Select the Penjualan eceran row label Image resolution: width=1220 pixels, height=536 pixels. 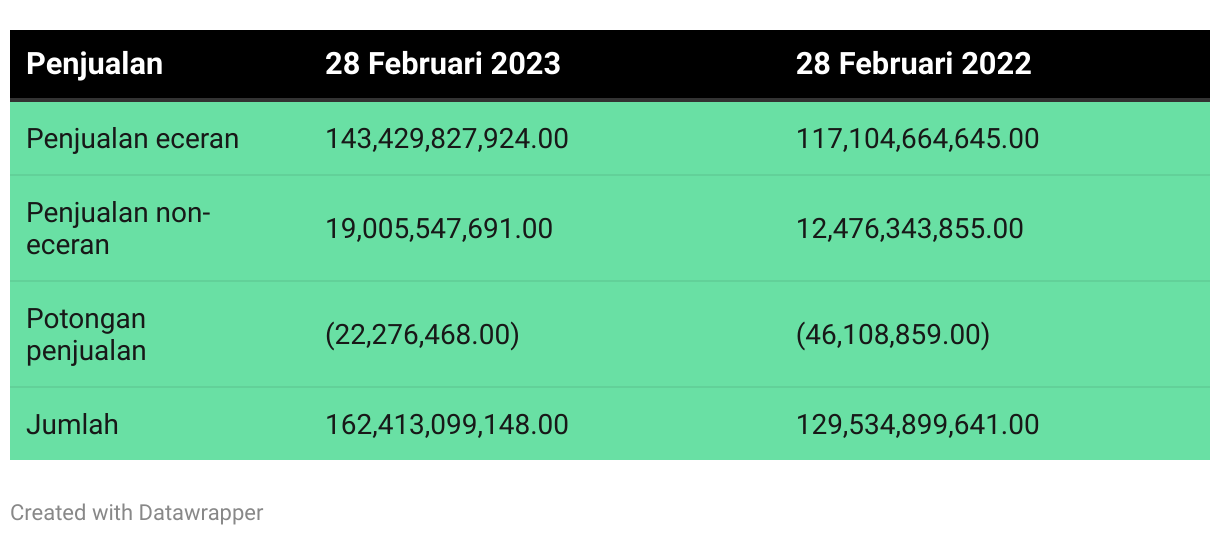coord(132,138)
